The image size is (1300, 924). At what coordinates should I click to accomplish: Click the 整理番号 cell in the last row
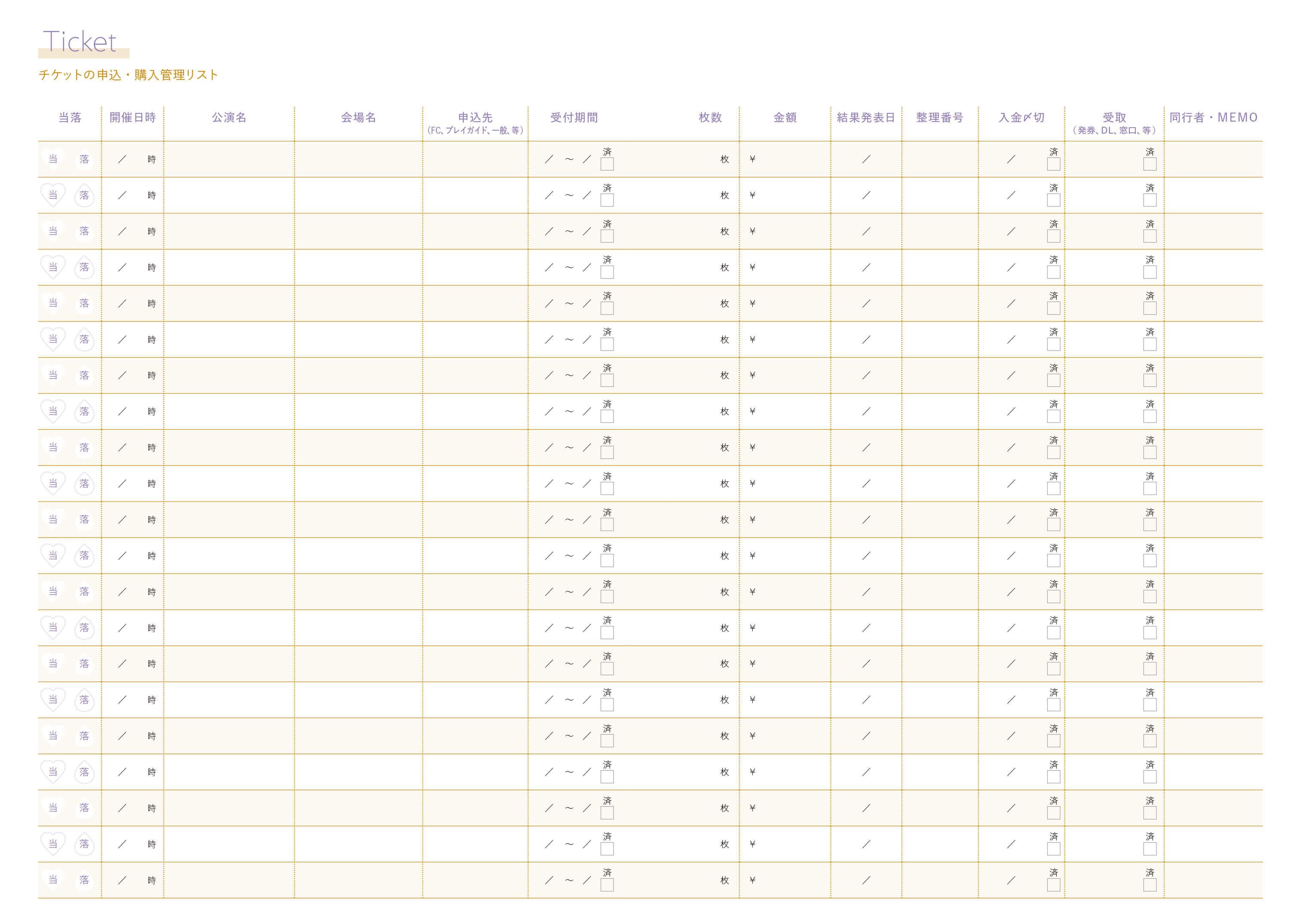click(940, 880)
